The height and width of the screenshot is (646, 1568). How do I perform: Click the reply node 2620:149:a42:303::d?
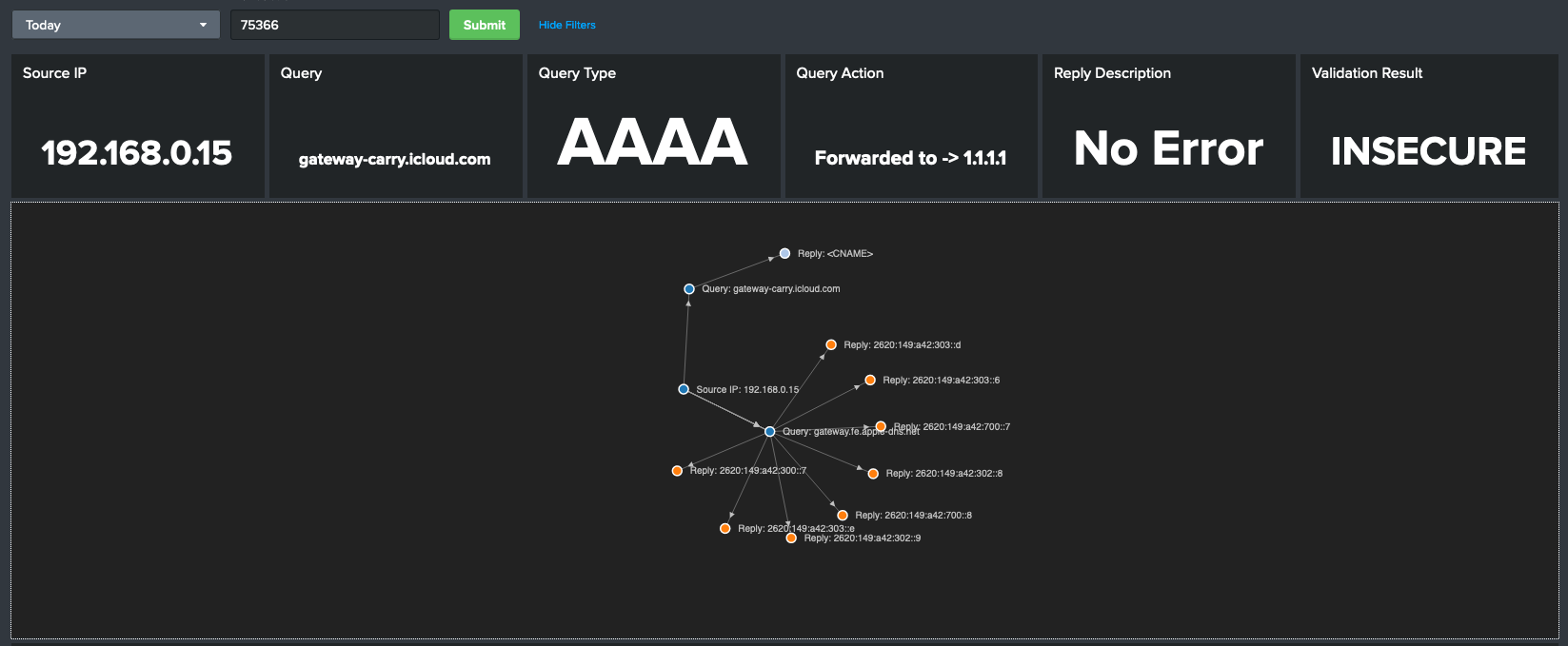tap(830, 344)
